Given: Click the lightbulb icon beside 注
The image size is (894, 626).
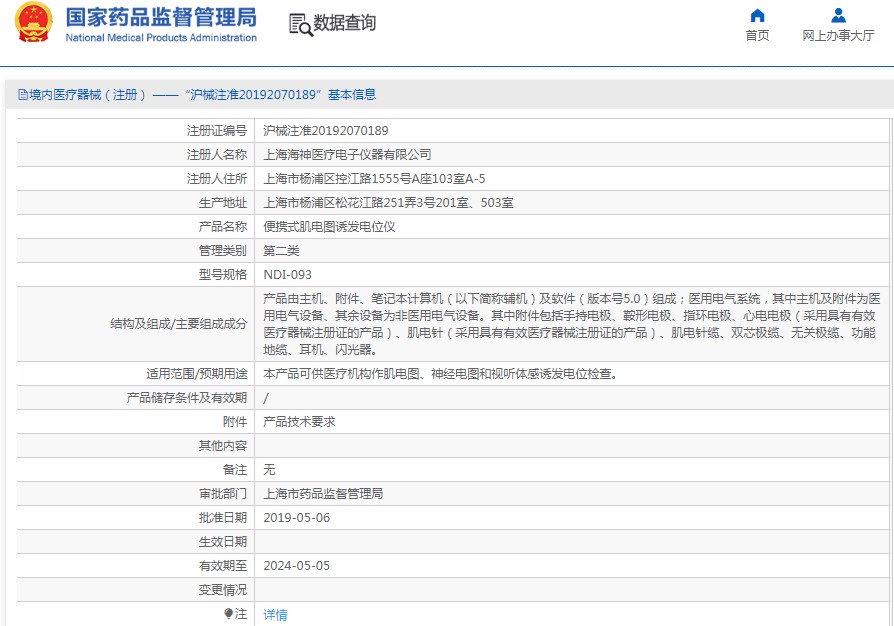Looking at the screenshot, I should (x=229, y=613).
